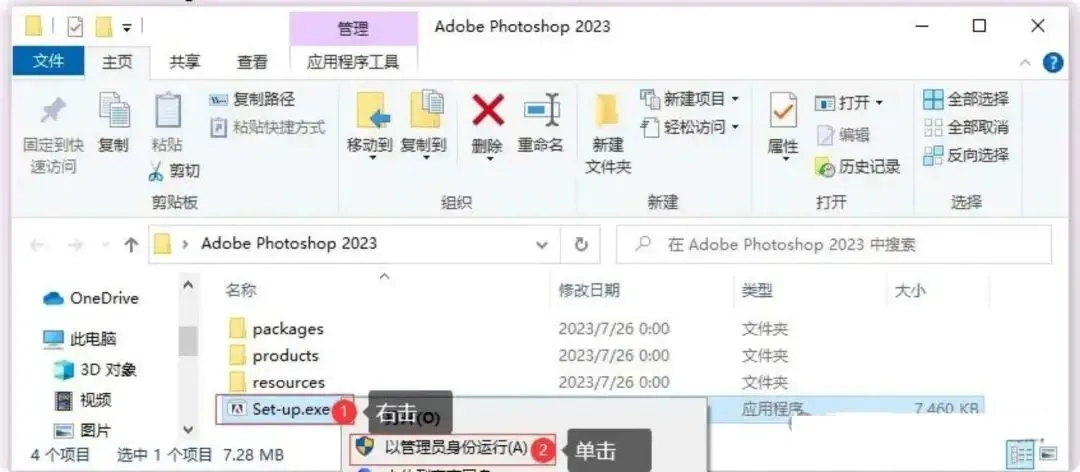Click the navigation pane scroll down arrow

click(188, 430)
